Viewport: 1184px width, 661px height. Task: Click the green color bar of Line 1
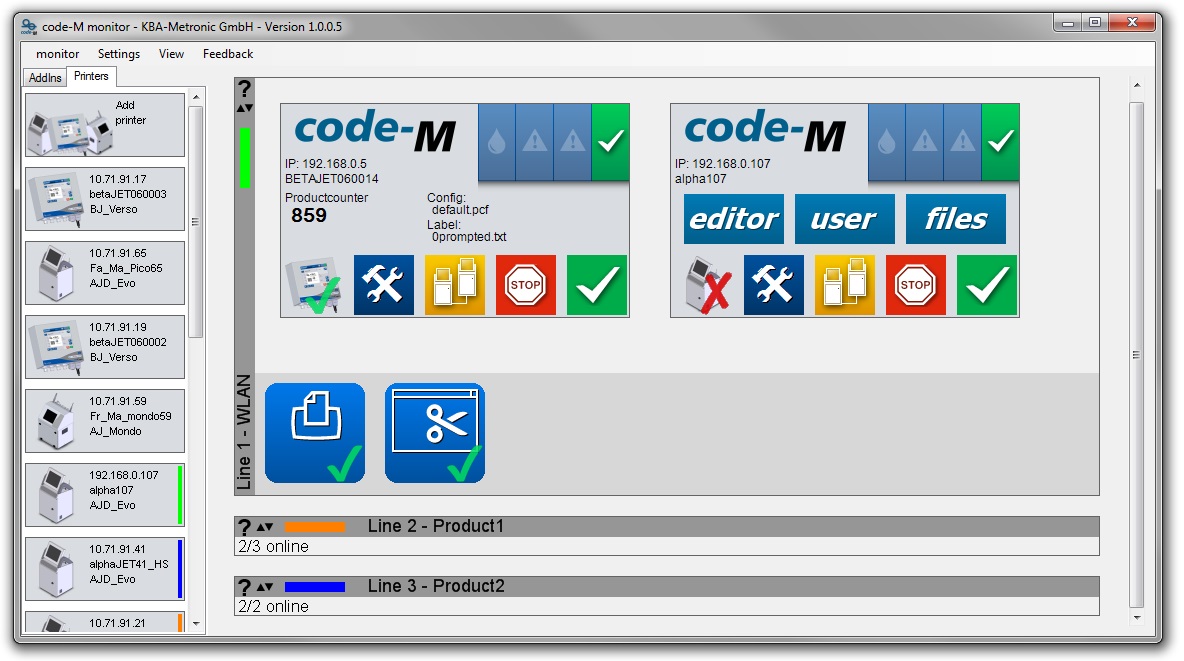click(245, 158)
